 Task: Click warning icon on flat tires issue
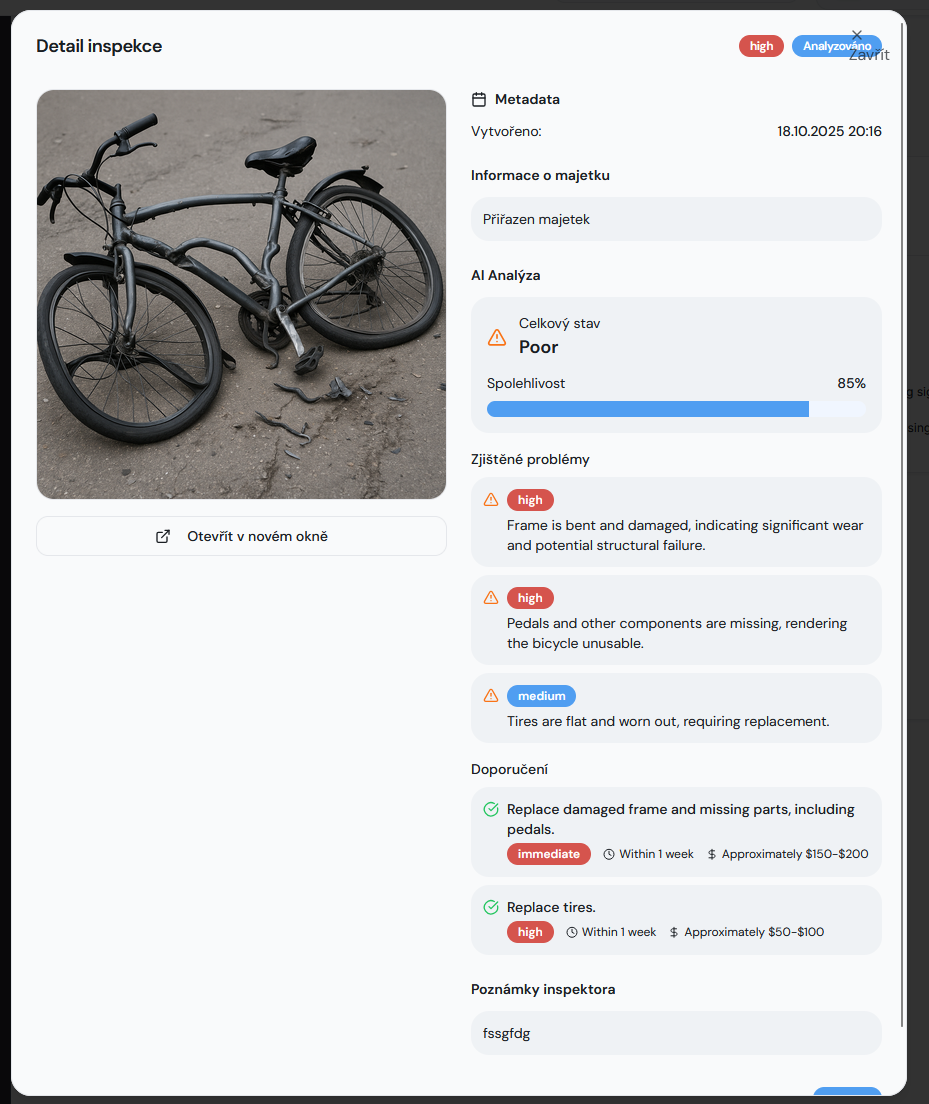(x=491, y=696)
